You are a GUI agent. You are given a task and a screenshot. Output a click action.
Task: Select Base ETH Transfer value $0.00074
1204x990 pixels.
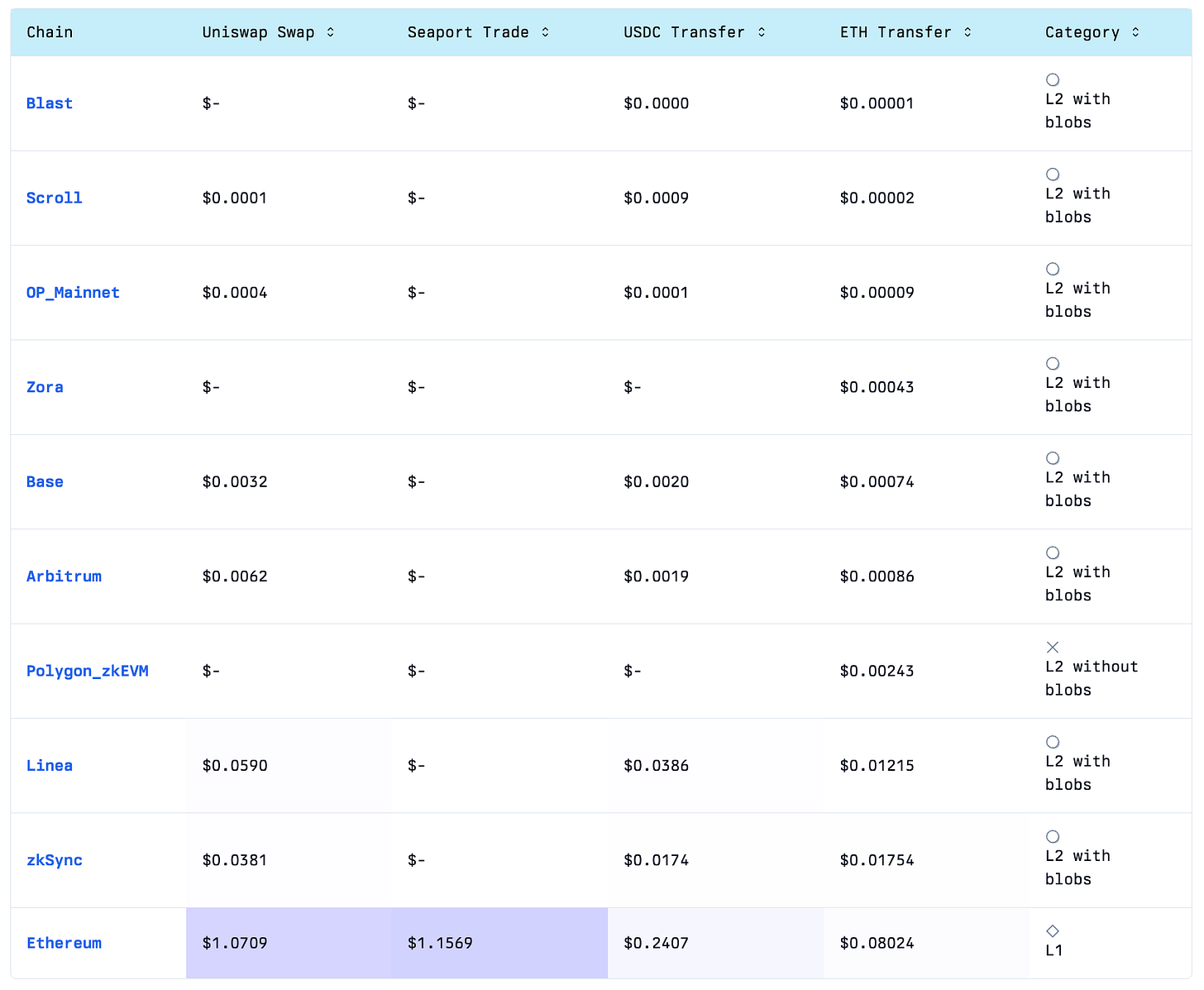coord(877,481)
